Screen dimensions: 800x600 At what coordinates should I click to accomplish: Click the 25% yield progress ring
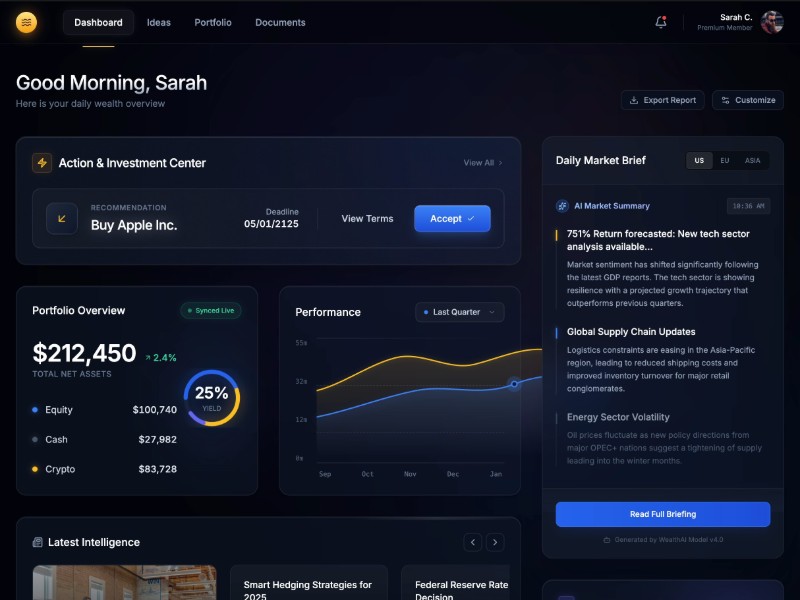click(211, 397)
